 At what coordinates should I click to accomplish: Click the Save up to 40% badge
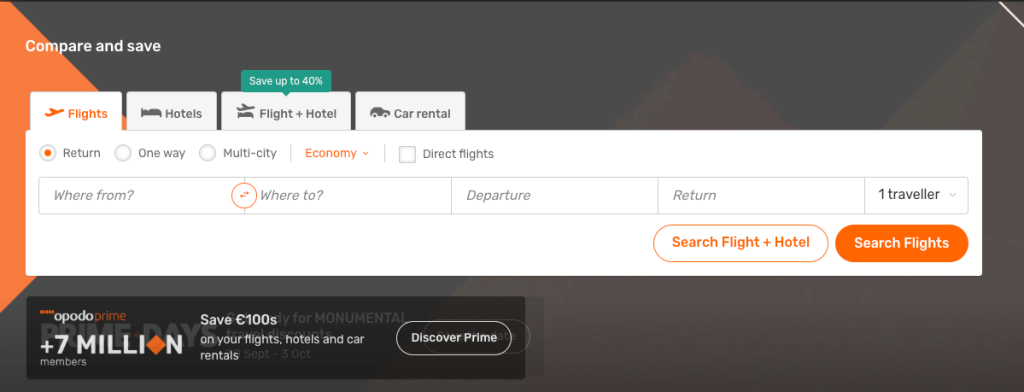(x=286, y=81)
